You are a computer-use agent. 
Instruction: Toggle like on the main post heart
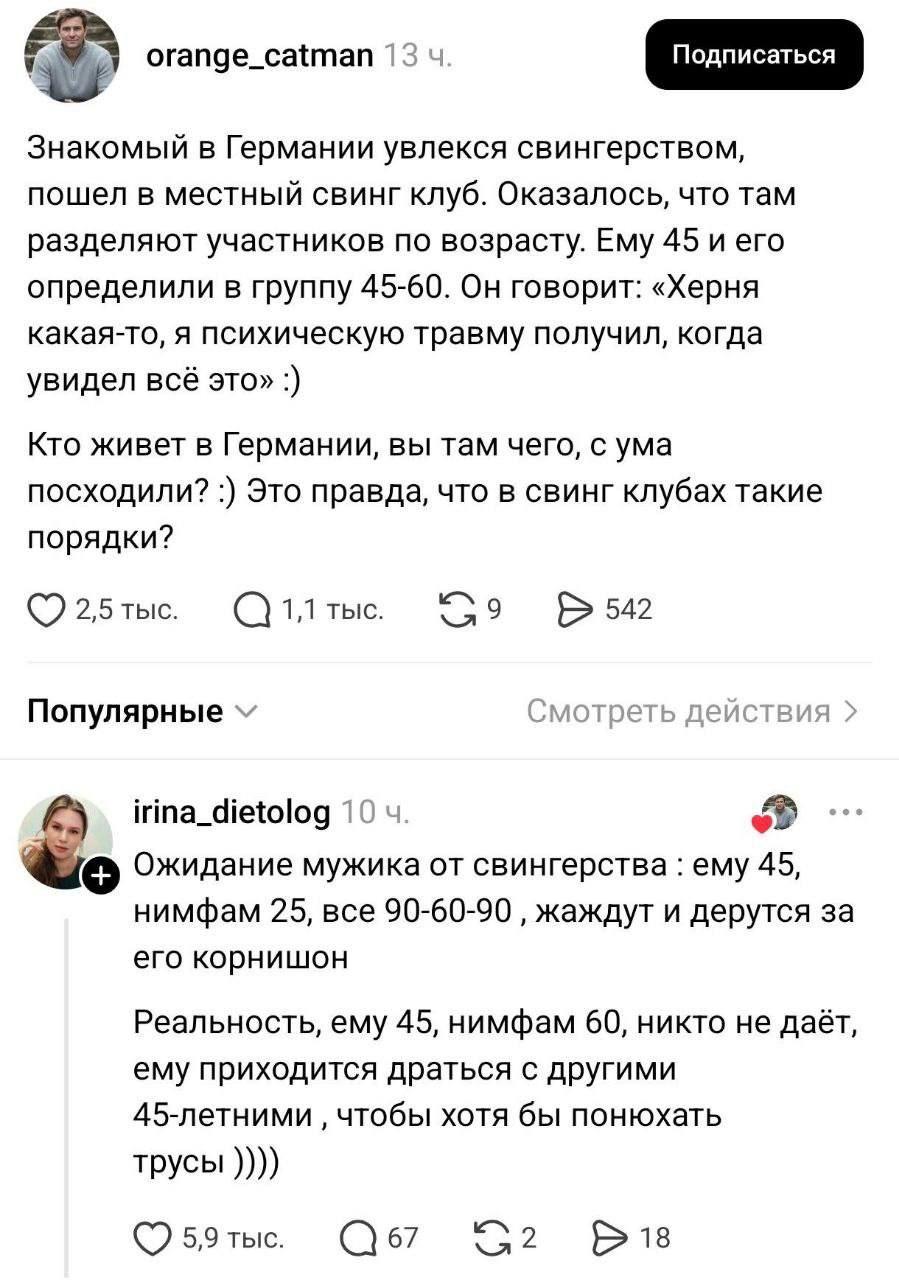click(46, 608)
